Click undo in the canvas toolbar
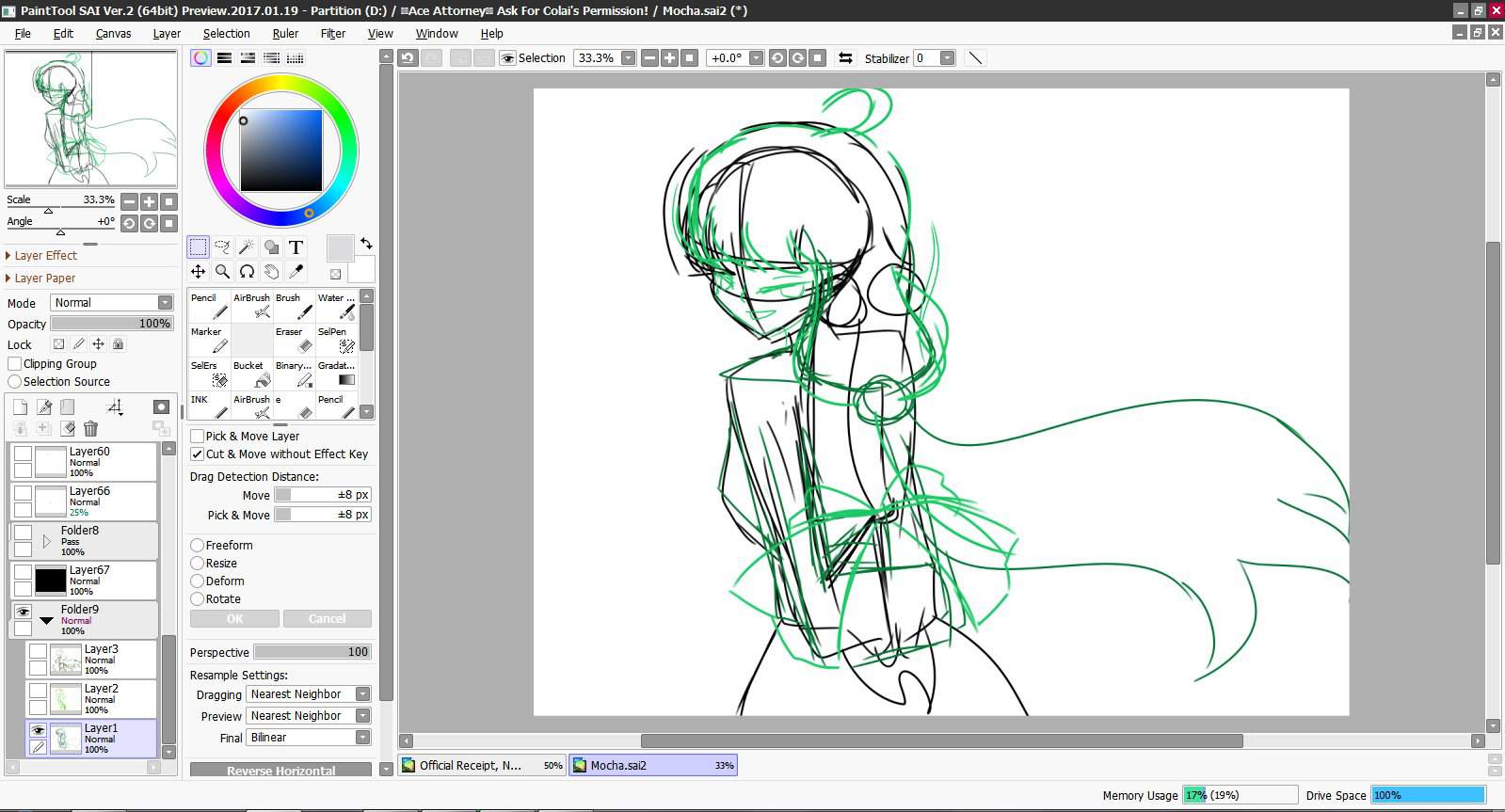Viewport: 1505px width, 812px height. (x=408, y=57)
